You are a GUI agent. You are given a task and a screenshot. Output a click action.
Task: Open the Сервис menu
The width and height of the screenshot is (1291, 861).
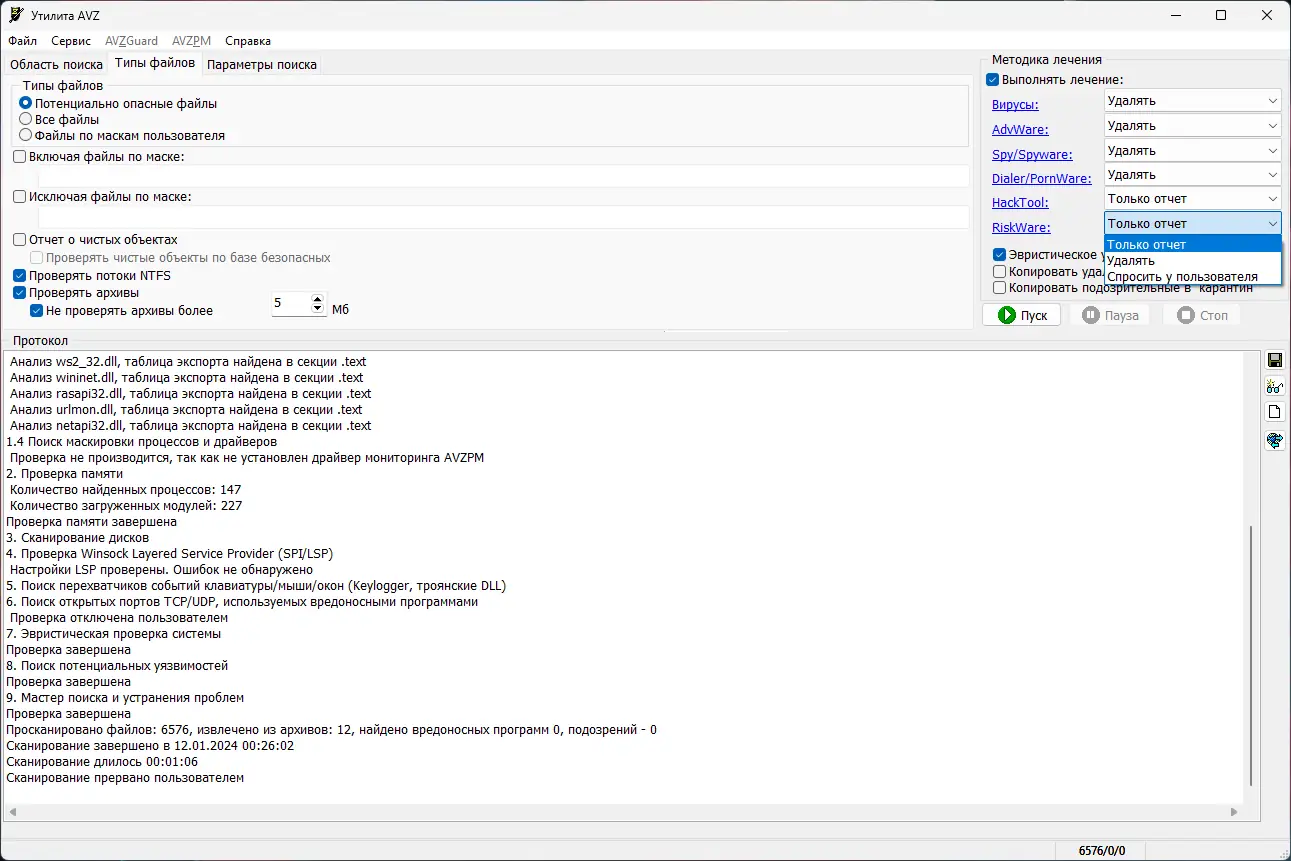click(x=71, y=41)
